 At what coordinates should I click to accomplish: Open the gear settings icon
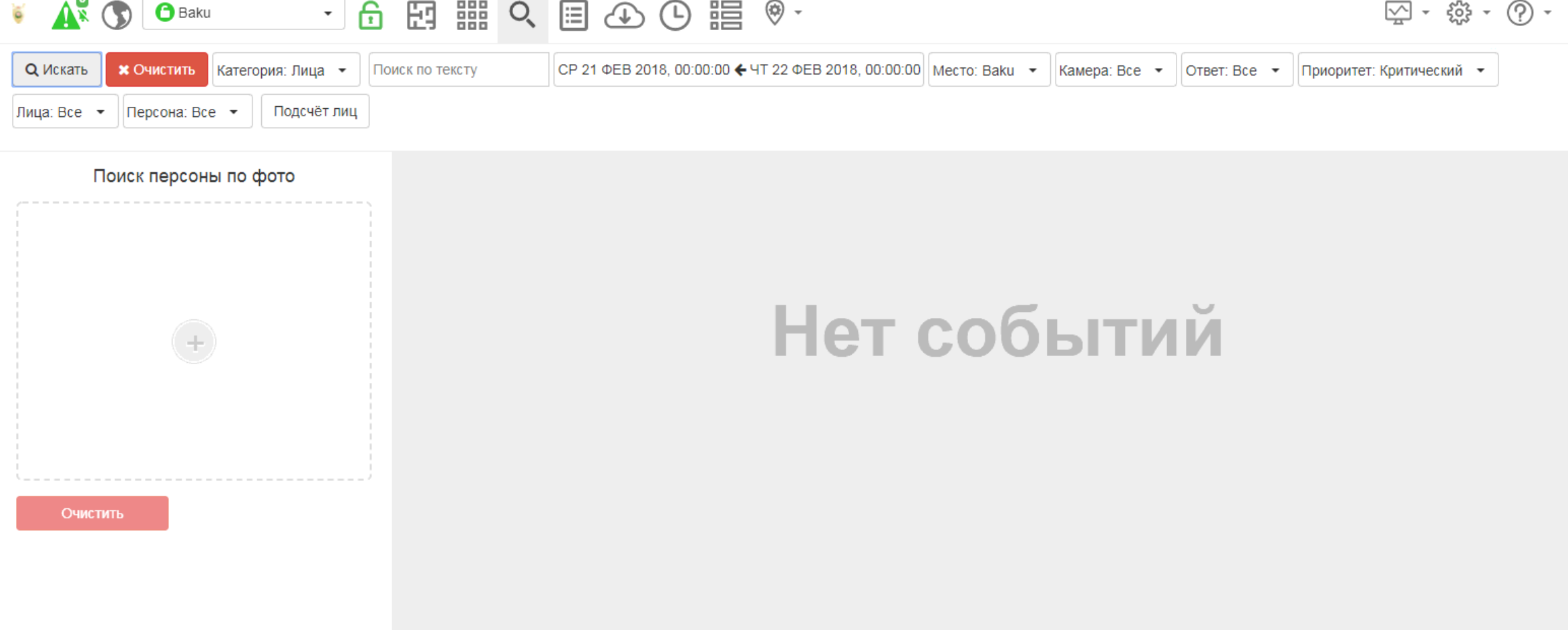pyautogui.click(x=1459, y=13)
